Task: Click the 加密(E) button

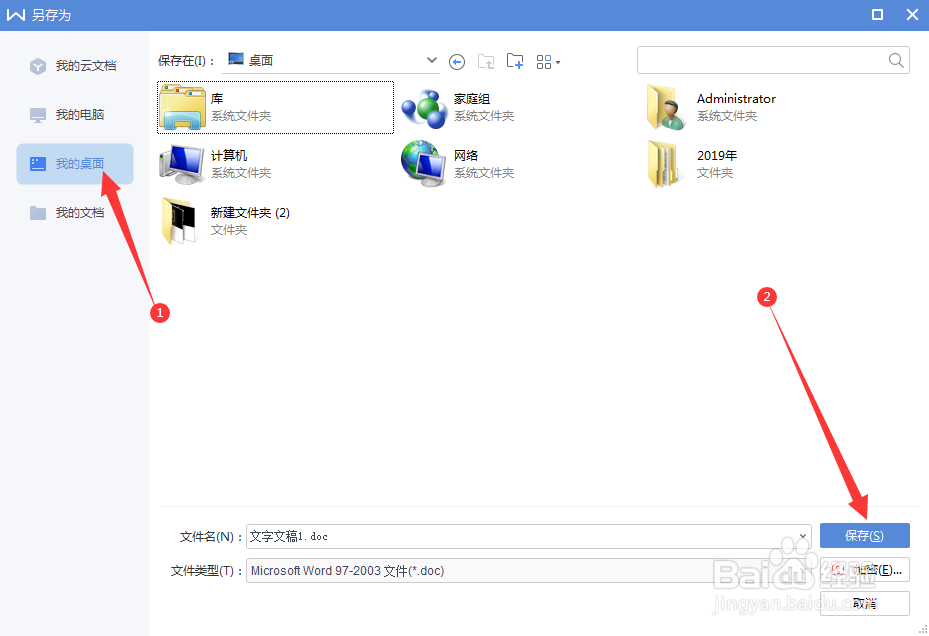Action: [x=864, y=570]
